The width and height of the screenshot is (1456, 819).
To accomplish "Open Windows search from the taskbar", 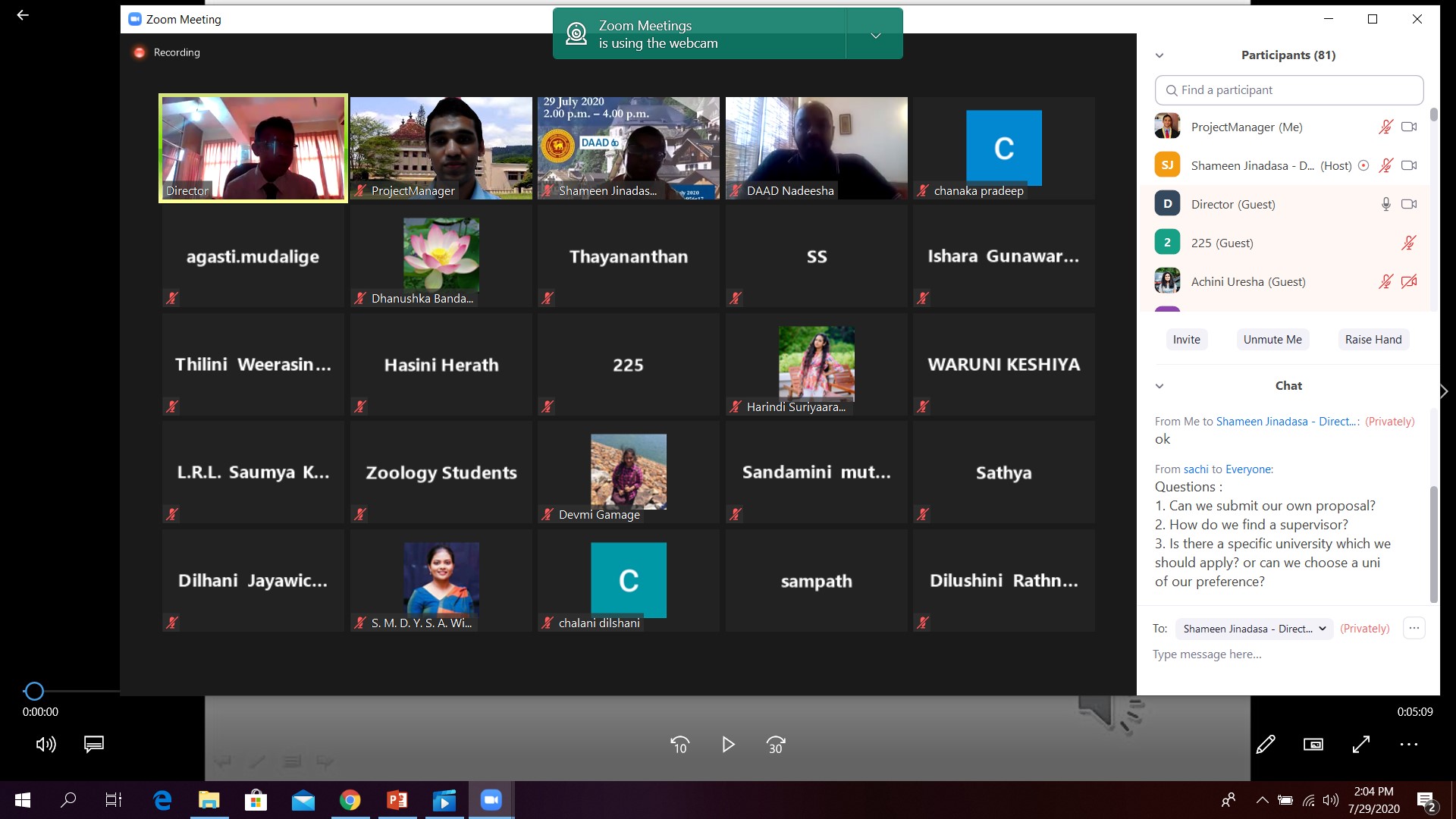I will click(x=68, y=800).
